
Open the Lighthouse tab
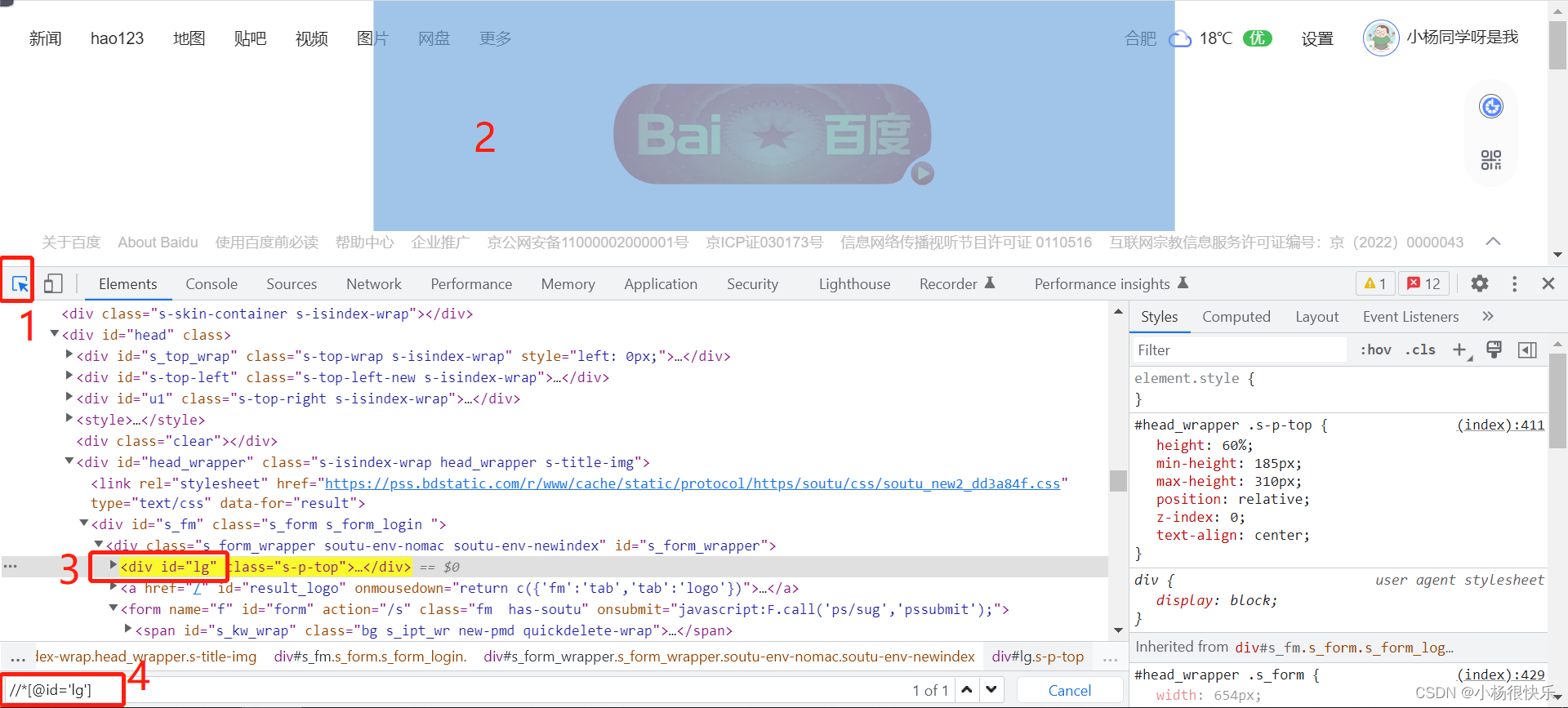pos(854,283)
